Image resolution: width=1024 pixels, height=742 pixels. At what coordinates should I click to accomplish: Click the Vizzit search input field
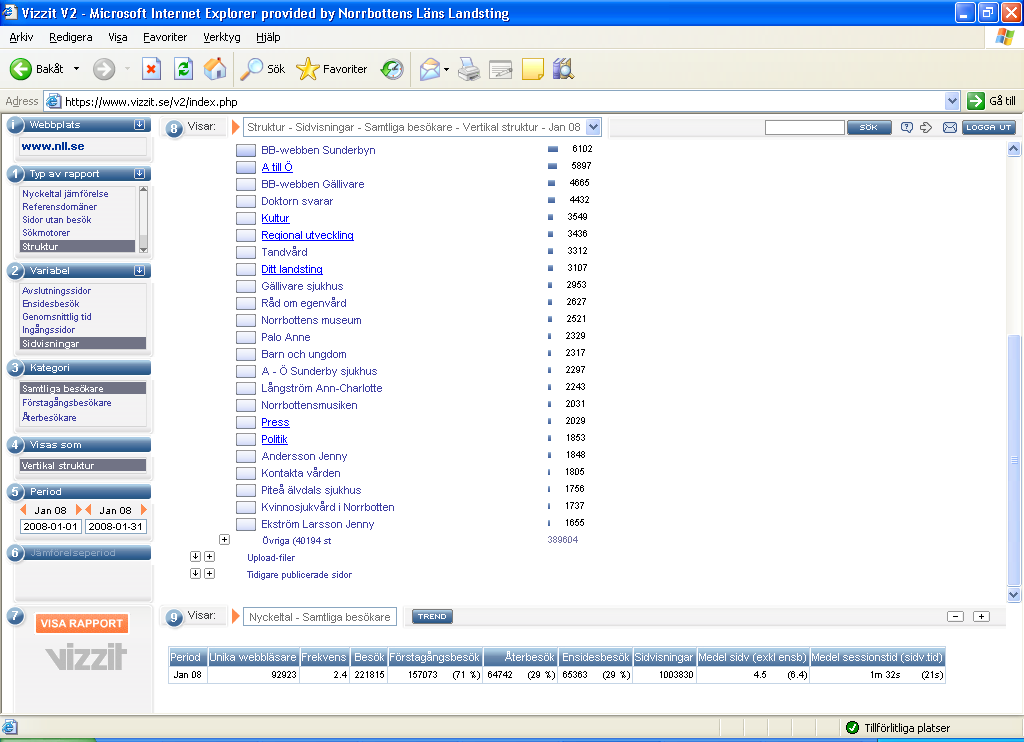click(x=805, y=127)
